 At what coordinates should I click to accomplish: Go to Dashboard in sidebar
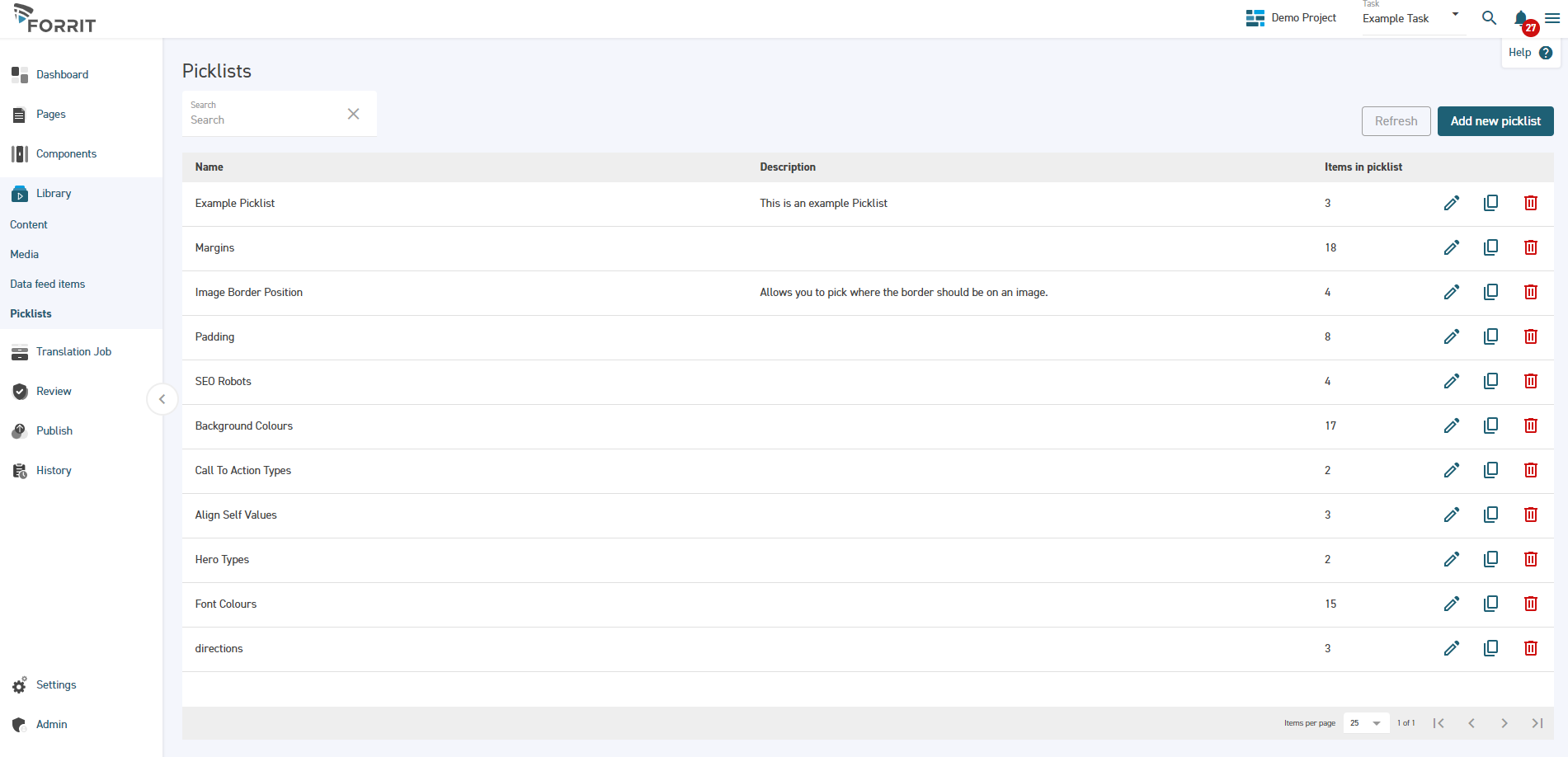coord(62,74)
